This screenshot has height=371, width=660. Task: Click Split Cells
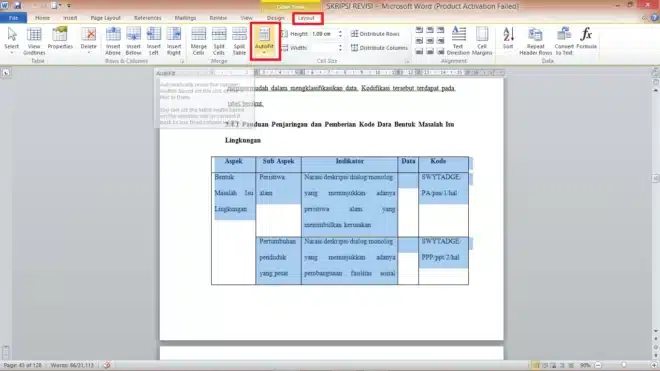point(219,40)
